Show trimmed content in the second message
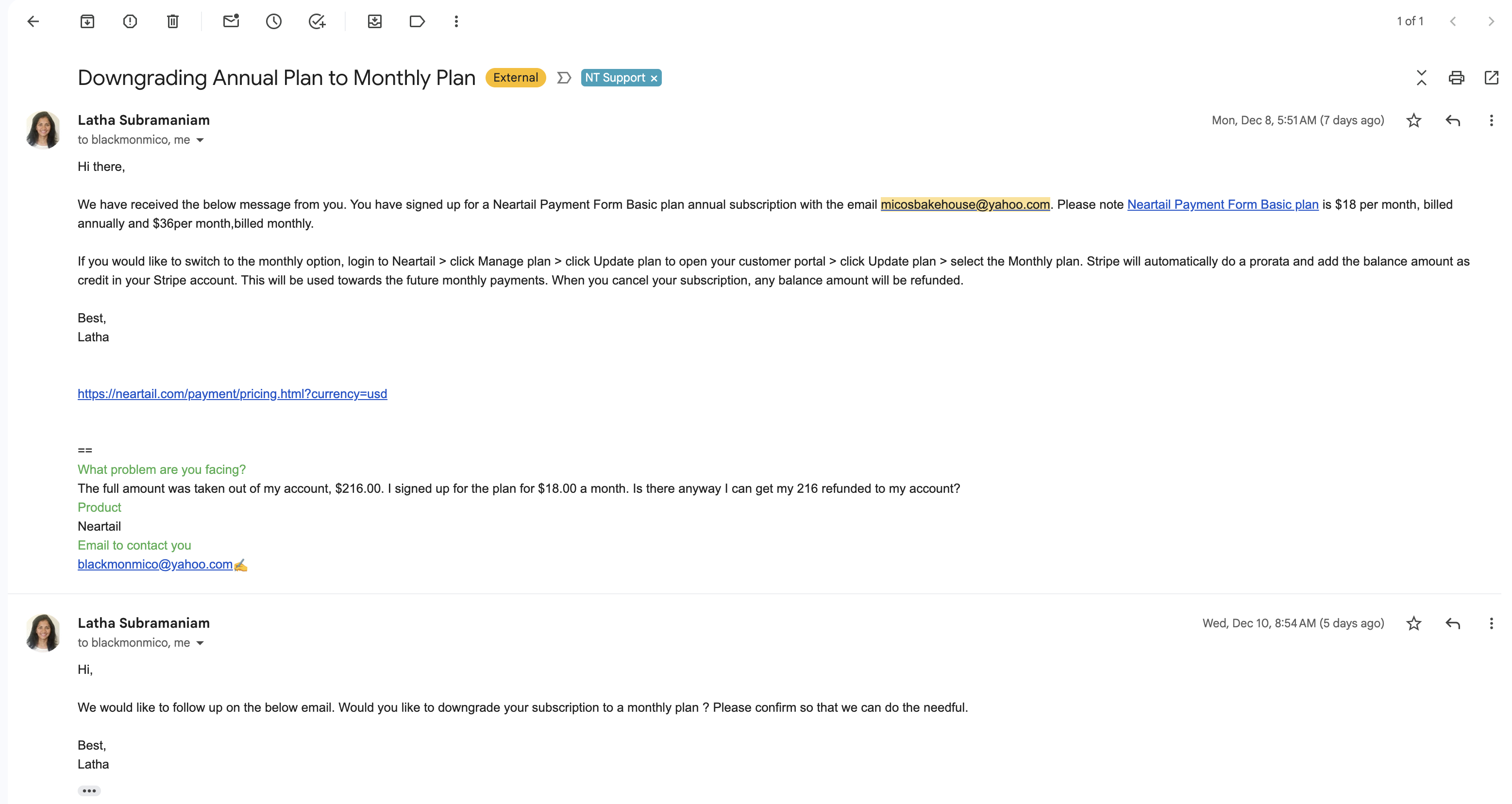Viewport: 1512px width, 804px height. (x=89, y=790)
